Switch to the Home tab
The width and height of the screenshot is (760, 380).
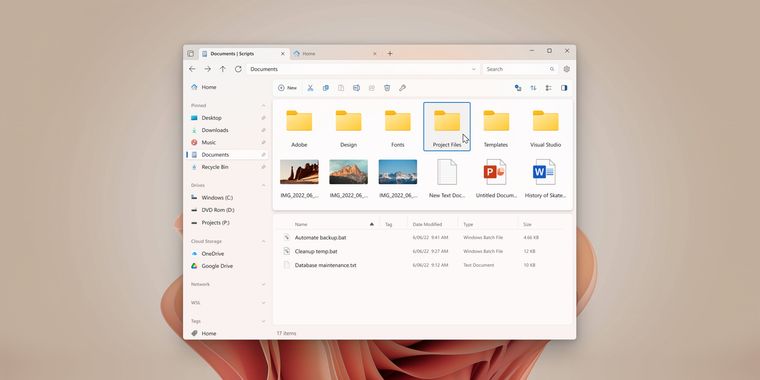[x=335, y=53]
